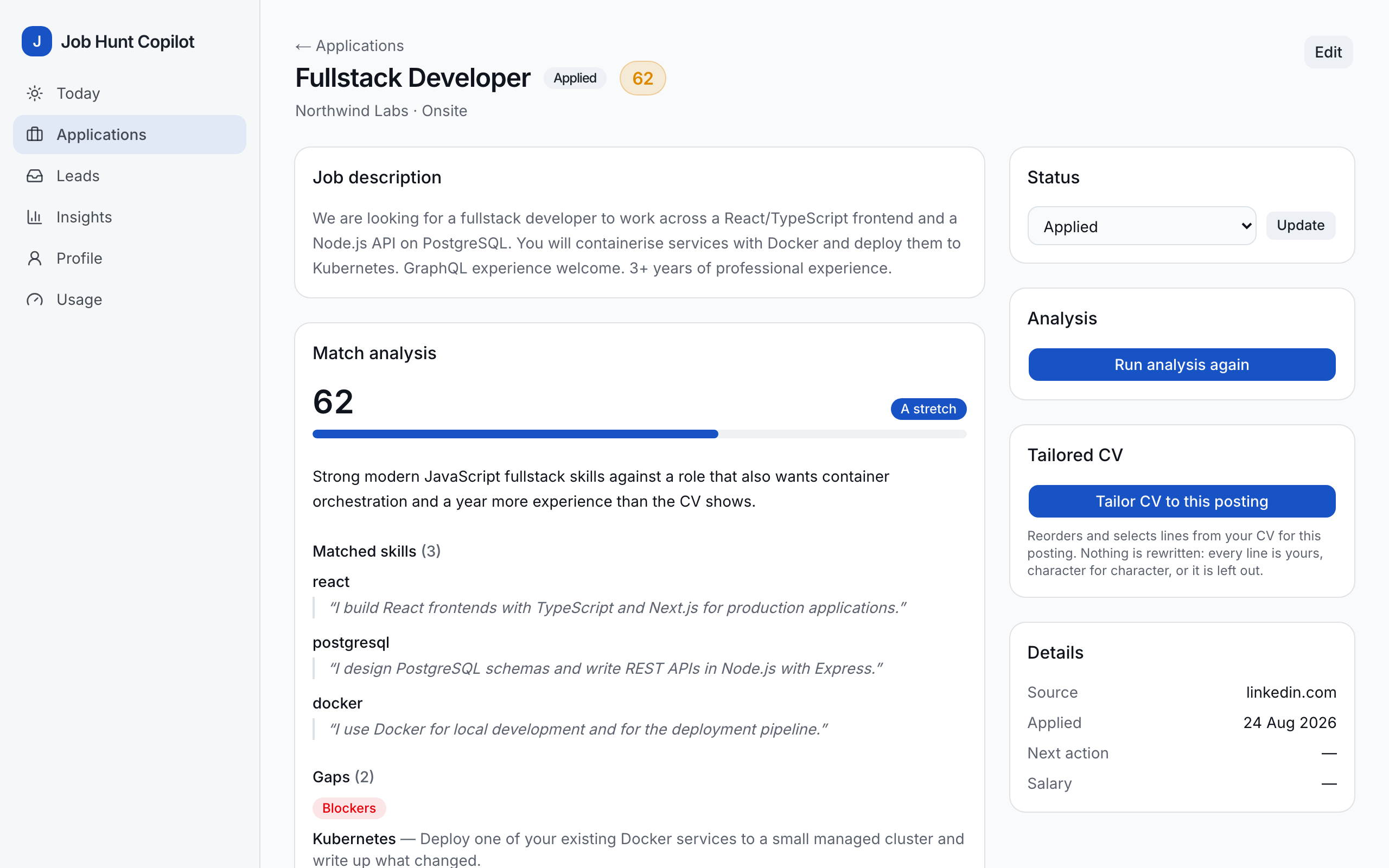Screen dimensions: 1389x868
Task: Click the Northwind Labs · Onsite subtitle
Action: click(x=381, y=111)
